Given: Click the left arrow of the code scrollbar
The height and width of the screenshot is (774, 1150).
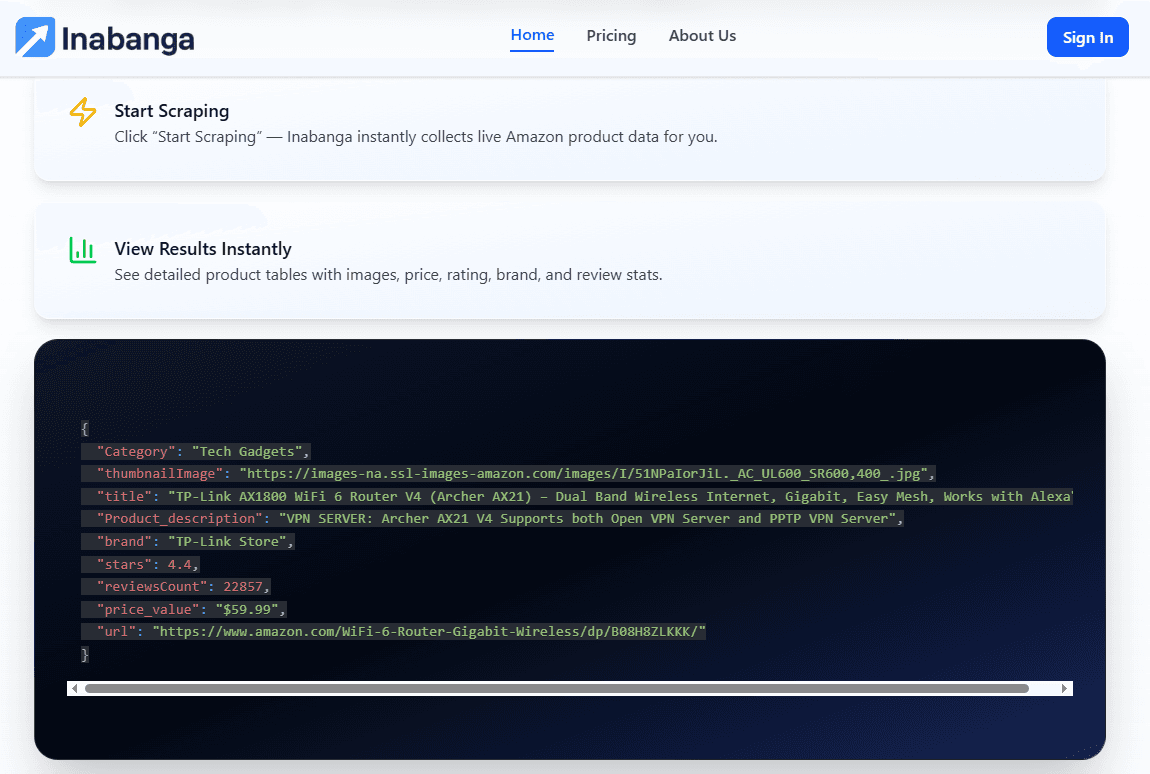Looking at the screenshot, I should (x=75, y=688).
